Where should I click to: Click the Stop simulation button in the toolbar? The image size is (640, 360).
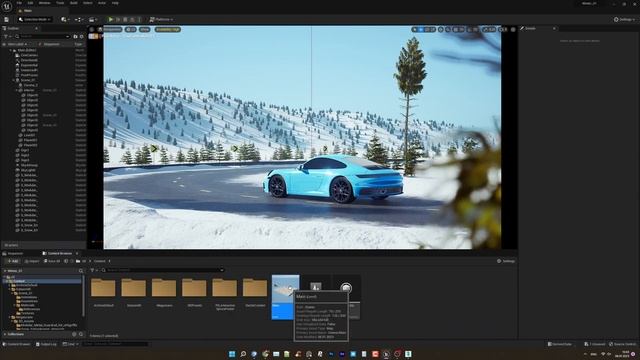click(125, 19)
